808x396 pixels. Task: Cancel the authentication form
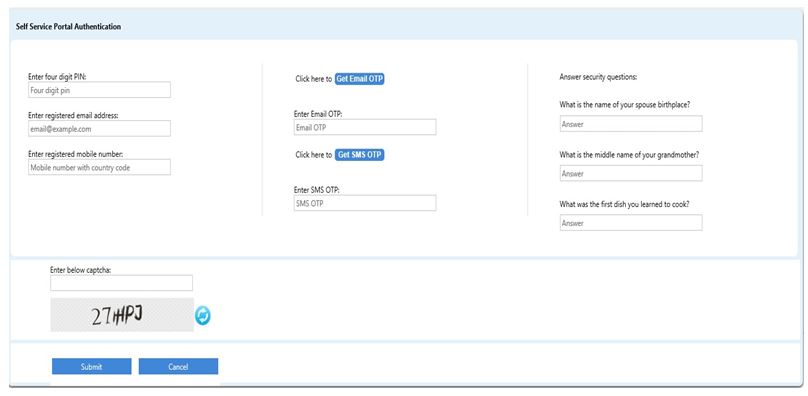pos(178,367)
